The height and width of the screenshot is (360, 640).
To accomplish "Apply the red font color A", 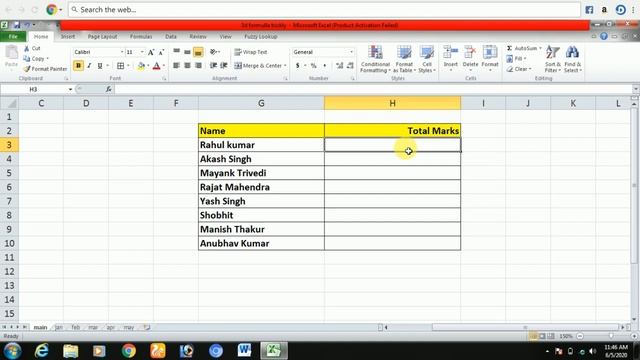I will [x=156, y=66].
